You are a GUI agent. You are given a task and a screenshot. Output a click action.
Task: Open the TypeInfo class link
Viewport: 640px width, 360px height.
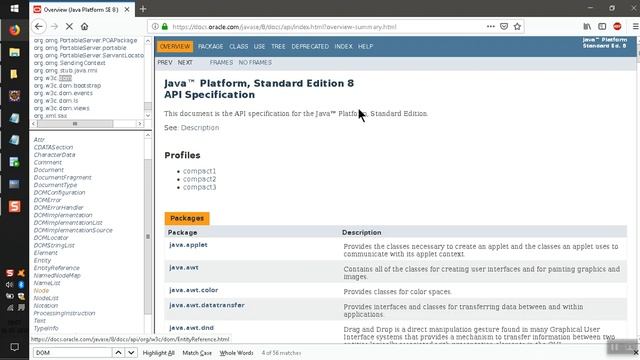[x=46, y=328]
